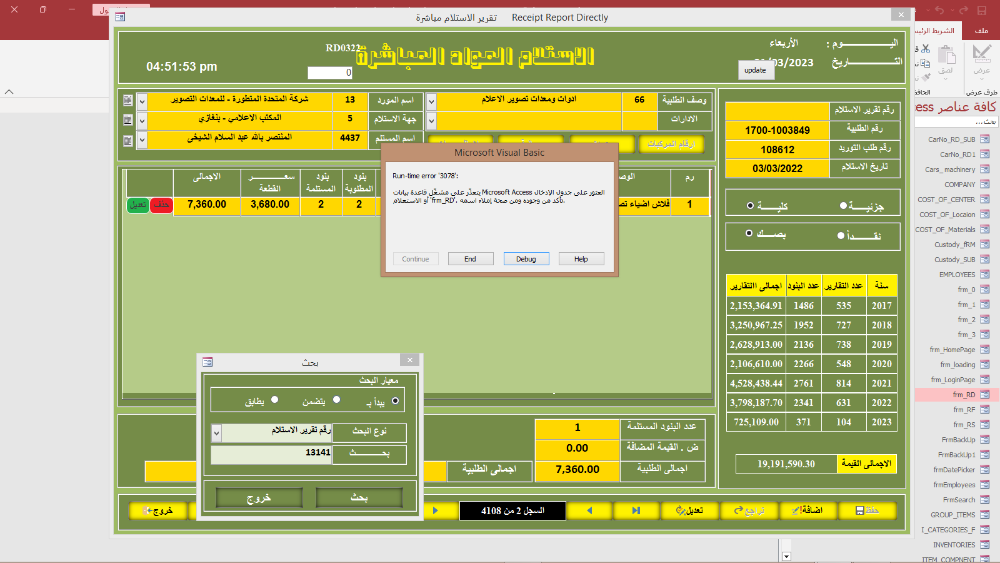
Task: Choose the يطابق search criterion
Action: (x=274, y=400)
